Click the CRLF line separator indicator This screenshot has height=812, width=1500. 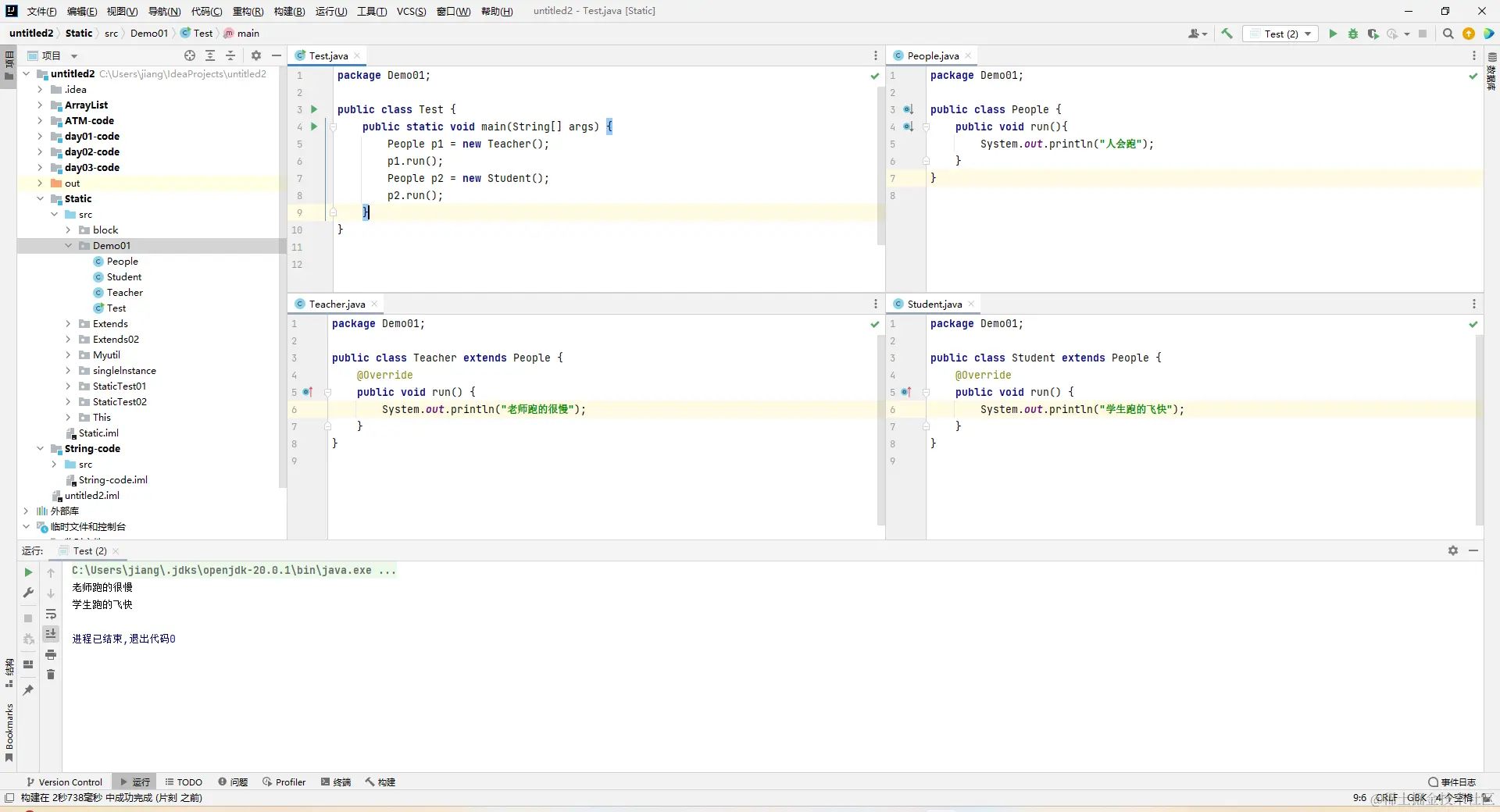[1387, 797]
